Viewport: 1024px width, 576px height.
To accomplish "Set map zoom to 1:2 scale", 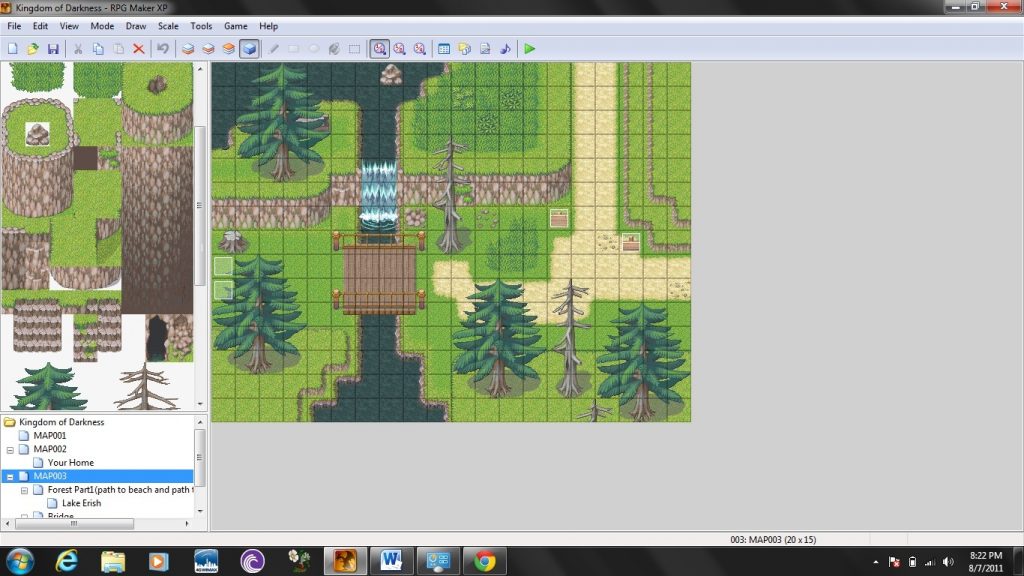I will tap(400, 49).
